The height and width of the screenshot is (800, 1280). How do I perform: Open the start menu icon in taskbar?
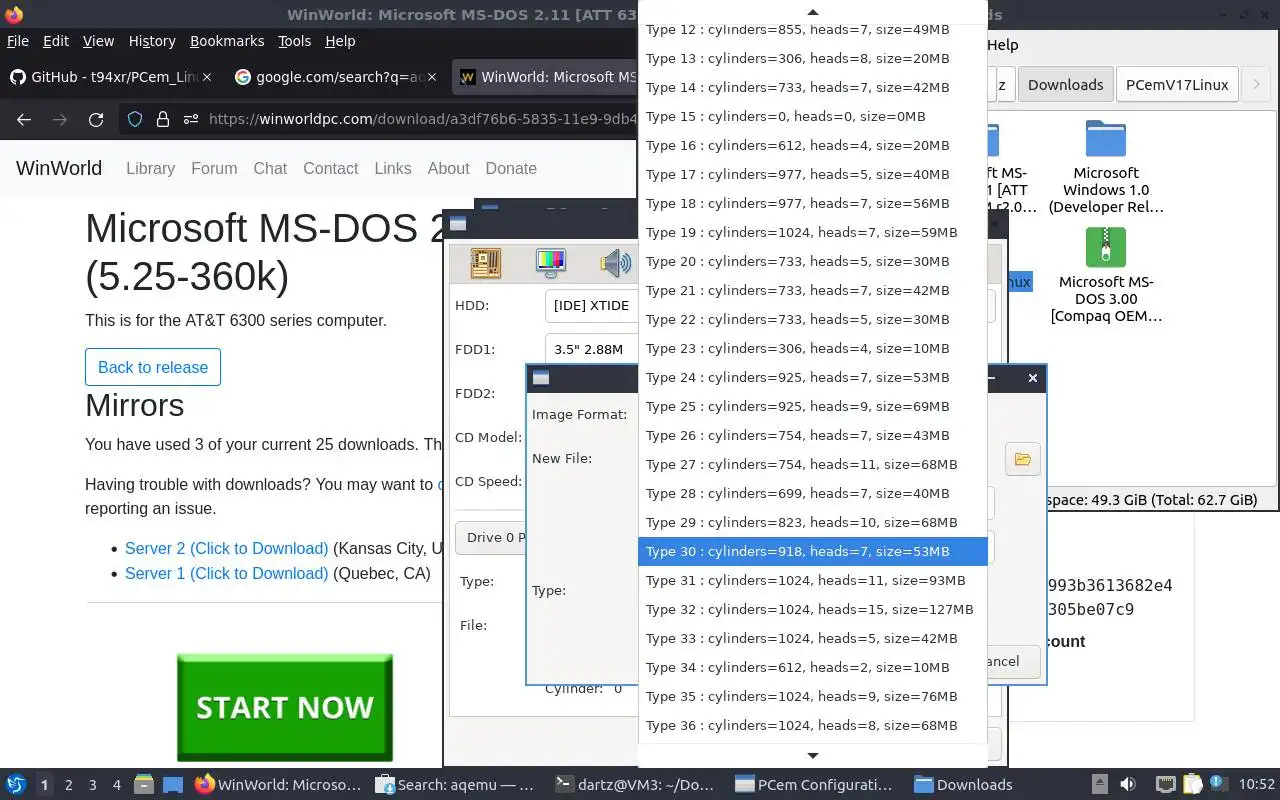pos(16,785)
